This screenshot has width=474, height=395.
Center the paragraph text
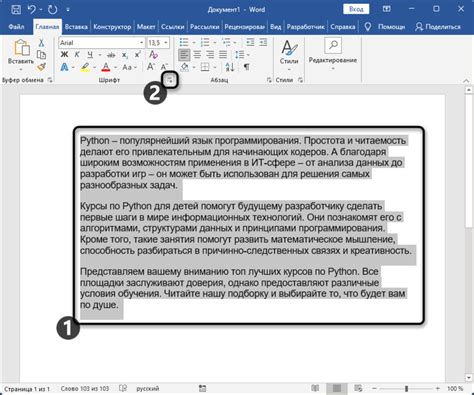click(197, 55)
